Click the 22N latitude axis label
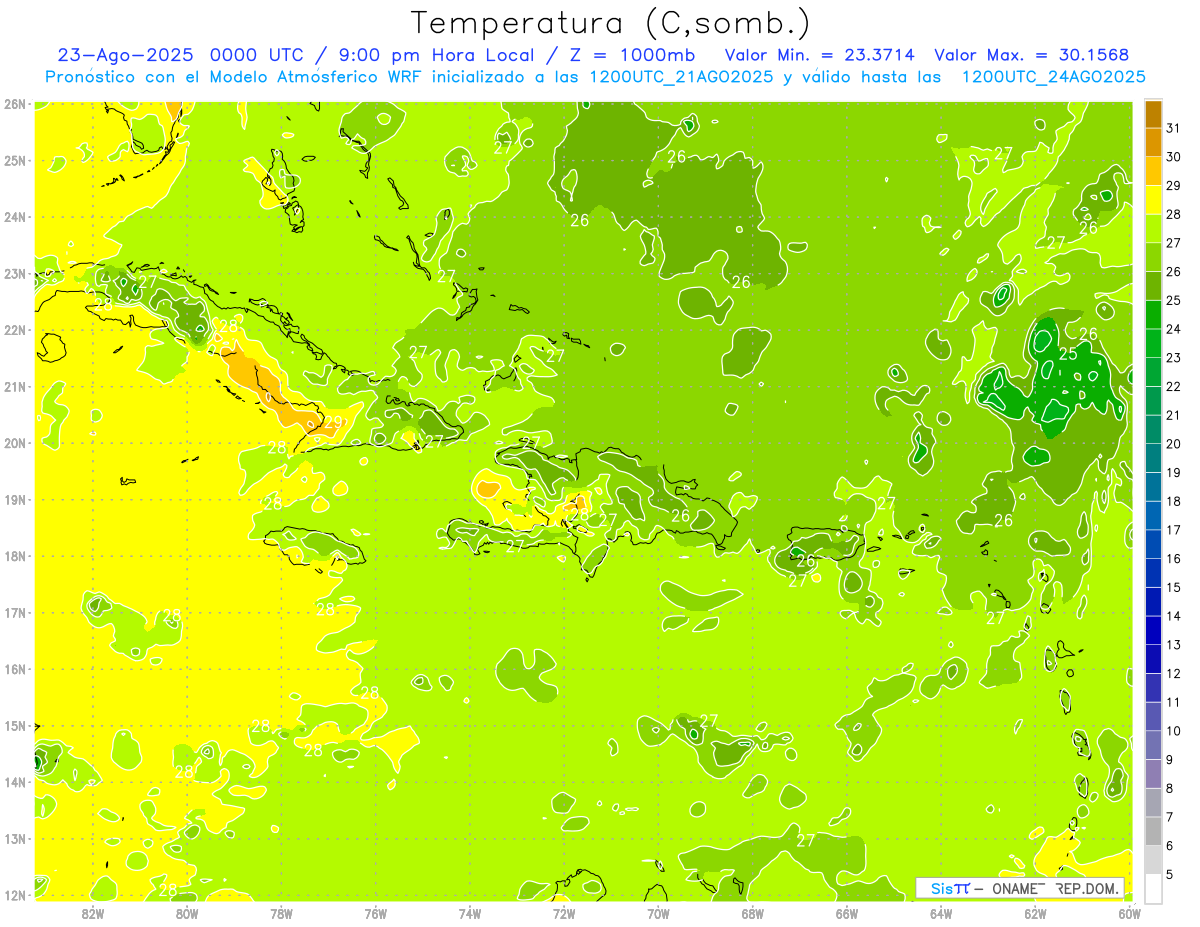The image size is (1200, 927). 14,330
